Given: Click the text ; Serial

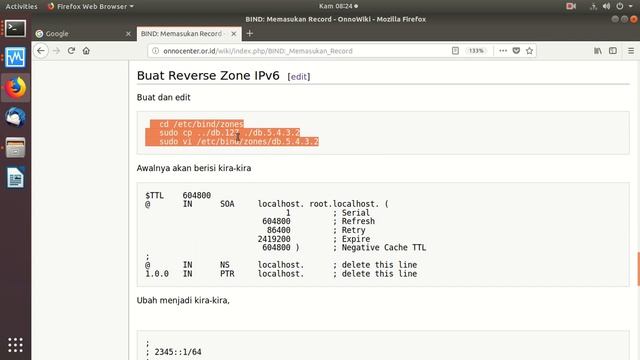Looking at the screenshot, I should coord(351,213).
